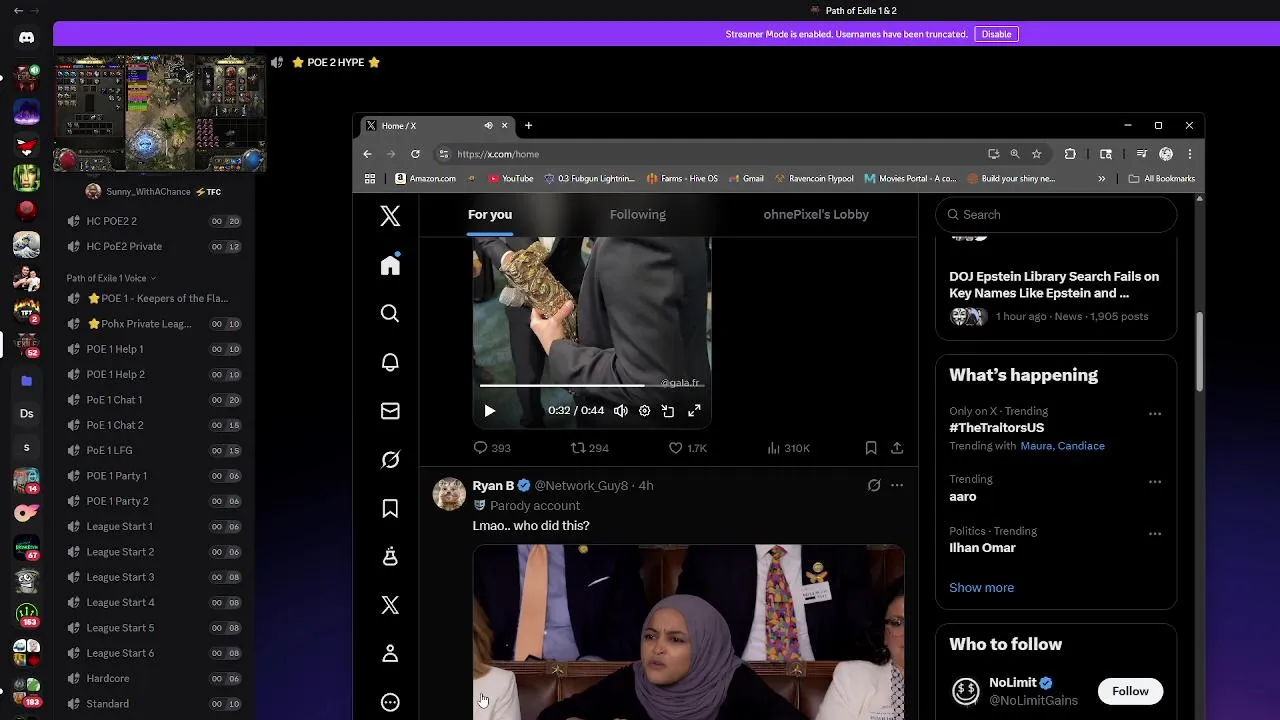The image size is (1280, 720).
Task: Like the video post with 1.7K likes
Action: 687,448
